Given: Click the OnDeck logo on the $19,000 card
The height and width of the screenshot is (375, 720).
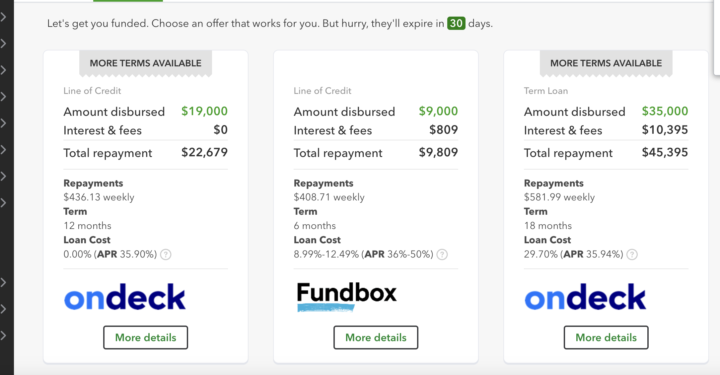Looking at the screenshot, I should click(x=124, y=297).
